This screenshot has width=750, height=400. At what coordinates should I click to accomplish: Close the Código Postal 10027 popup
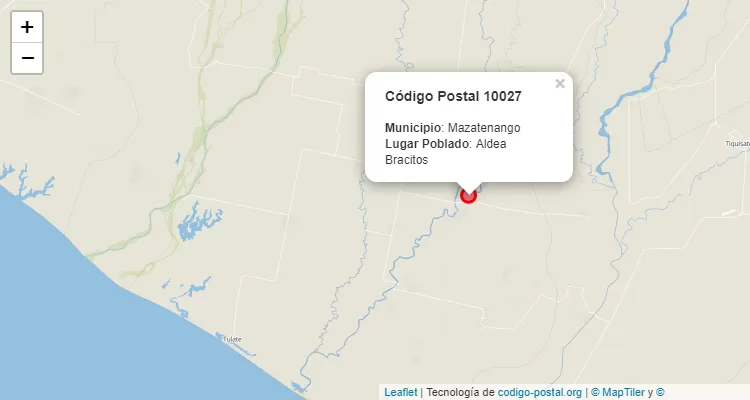click(560, 84)
